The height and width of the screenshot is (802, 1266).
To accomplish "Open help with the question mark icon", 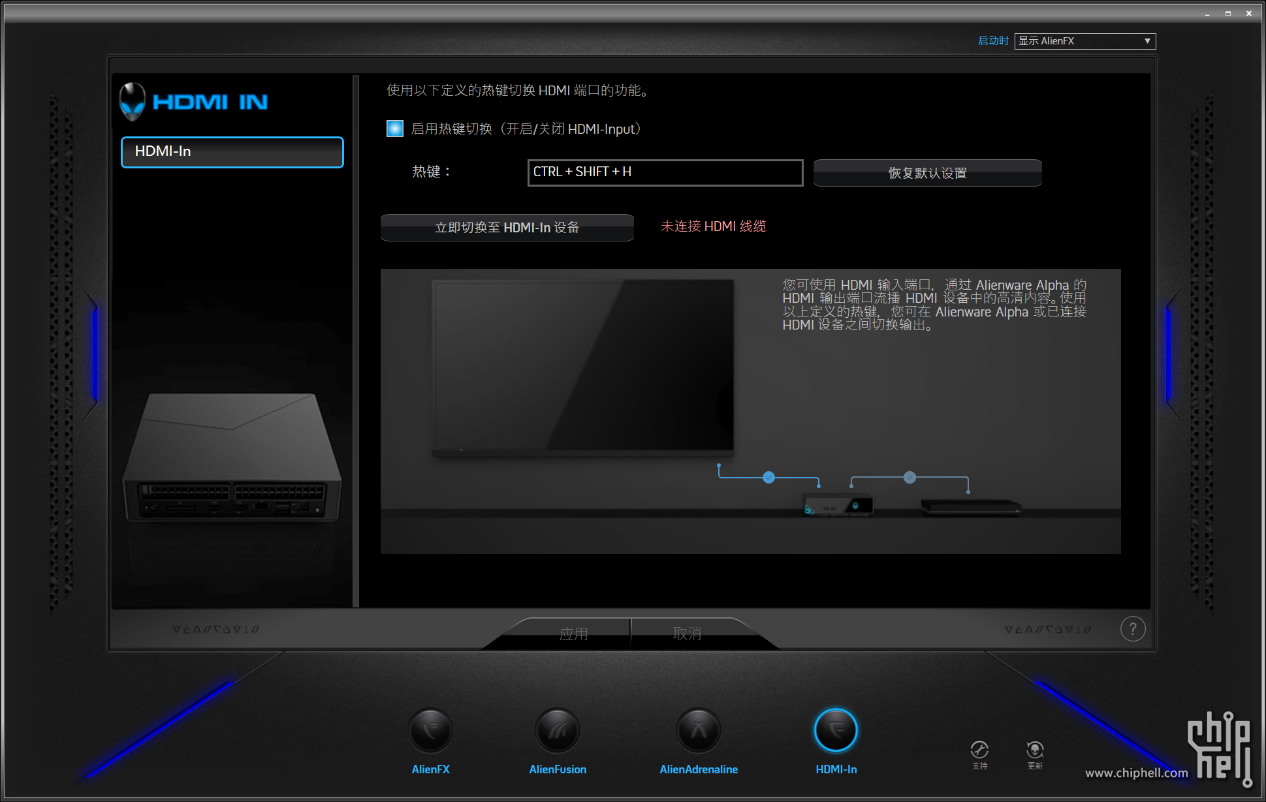I will tap(1132, 629).
